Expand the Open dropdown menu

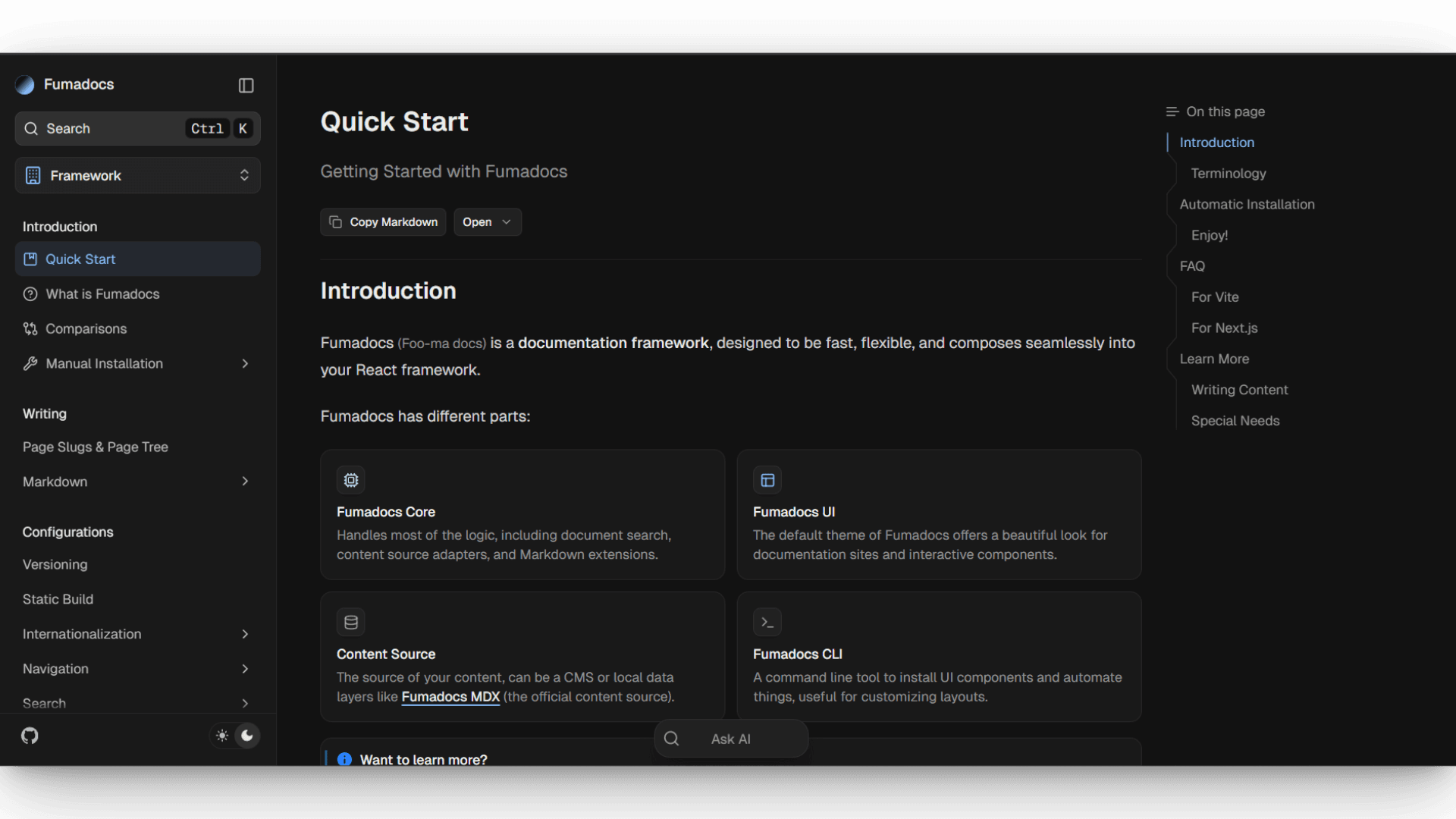[487, 222]
